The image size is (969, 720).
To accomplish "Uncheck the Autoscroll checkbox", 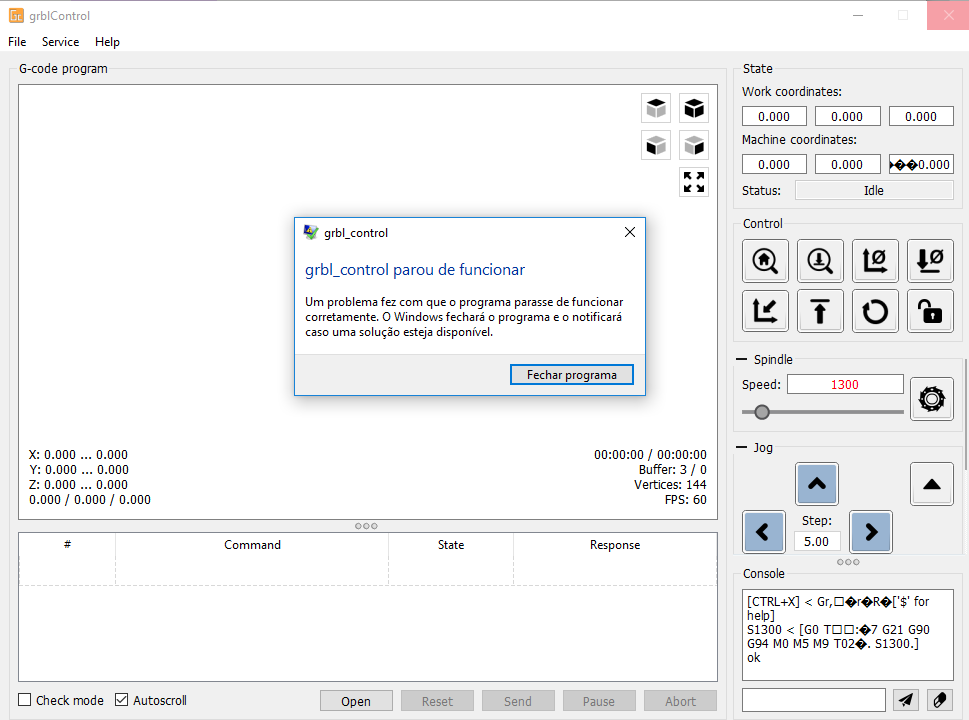I will pos(122,700).
